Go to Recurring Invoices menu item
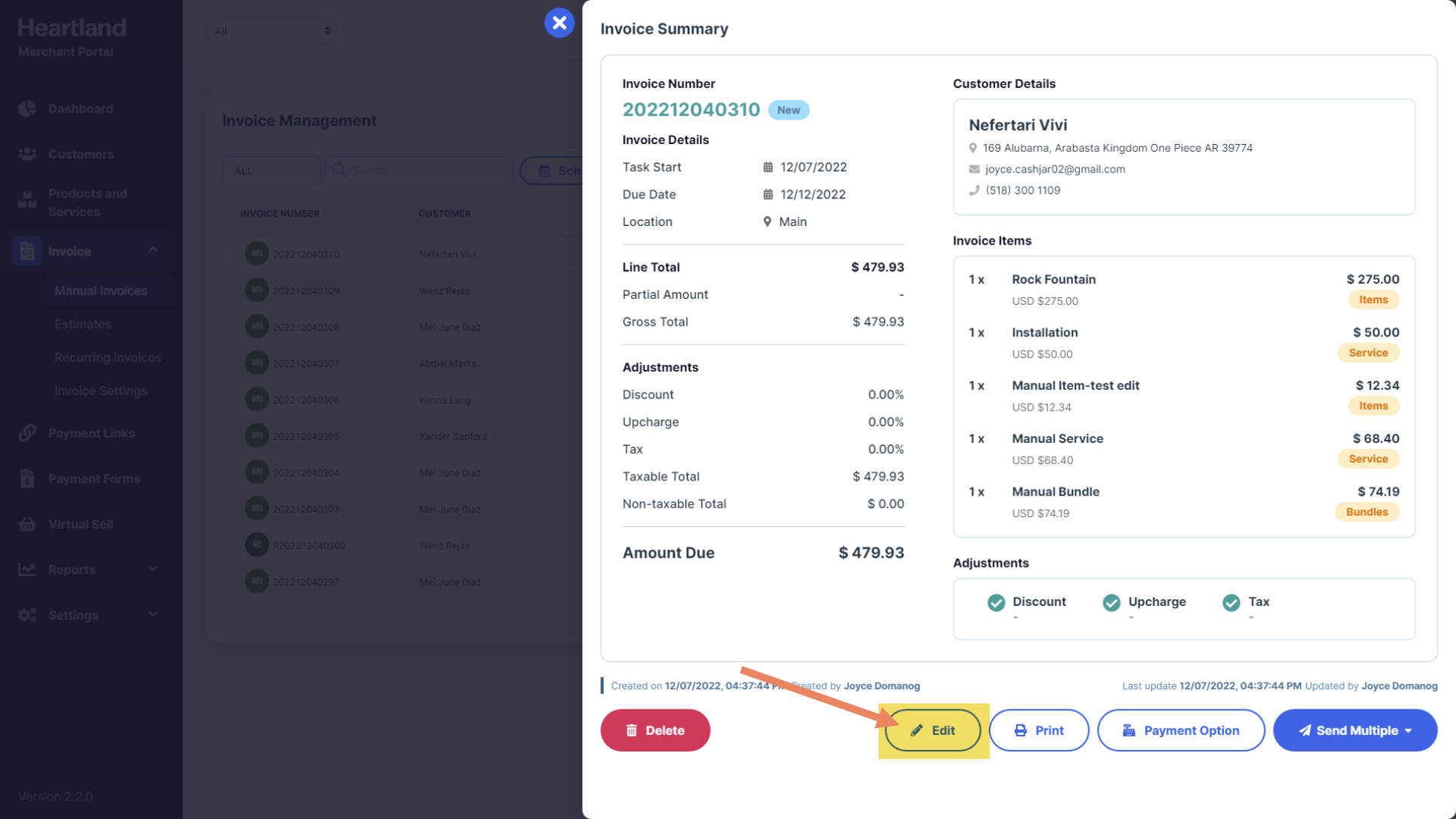The height and width of the screenshot is (819, 1456). point(108,357)
